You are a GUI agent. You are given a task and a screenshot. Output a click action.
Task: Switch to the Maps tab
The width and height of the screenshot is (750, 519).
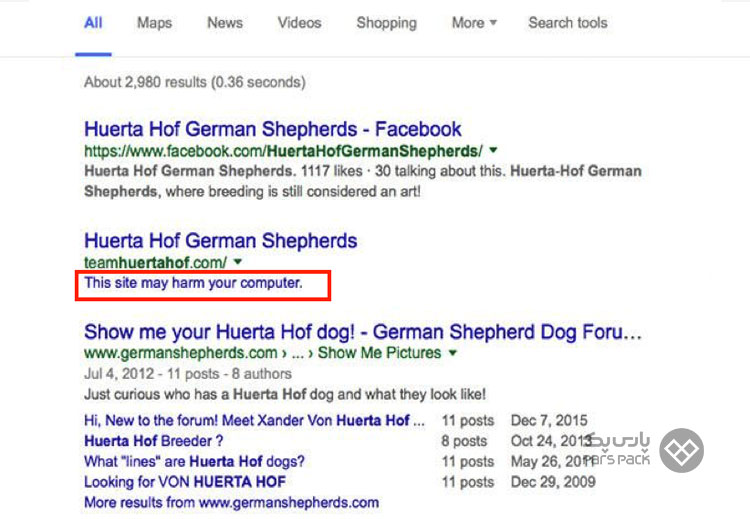154,22
